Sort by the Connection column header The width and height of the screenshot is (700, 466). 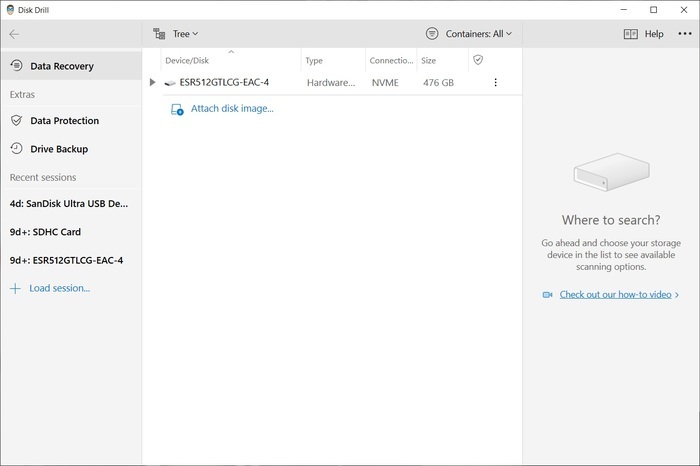tap(391, 60)
